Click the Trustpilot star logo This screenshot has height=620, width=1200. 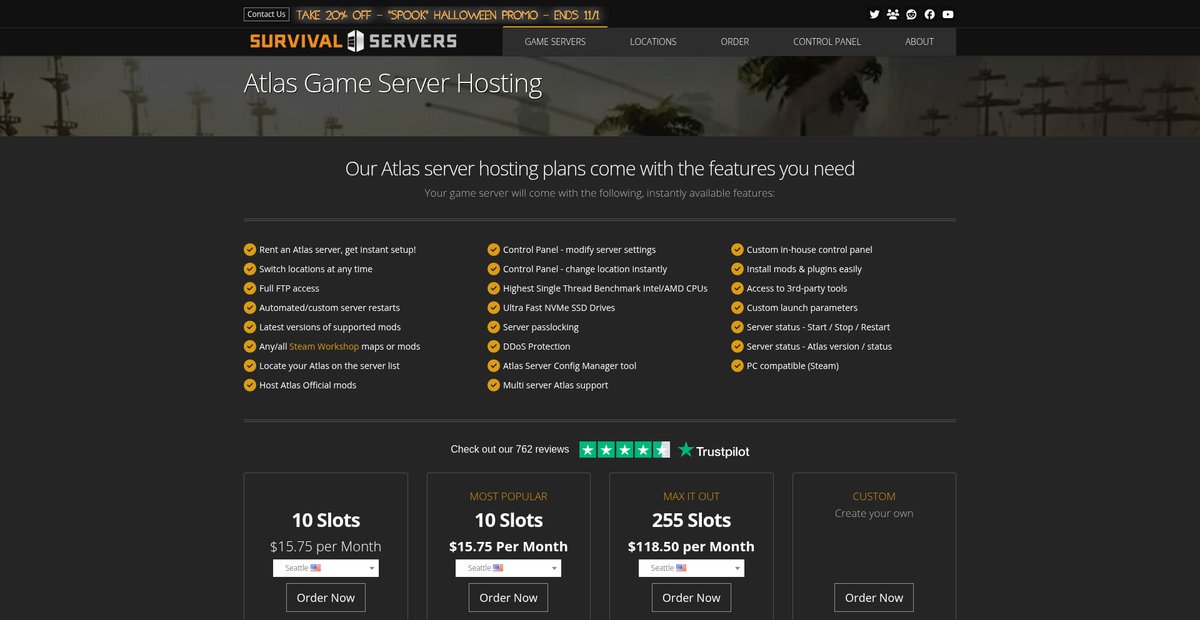(713, 450)
